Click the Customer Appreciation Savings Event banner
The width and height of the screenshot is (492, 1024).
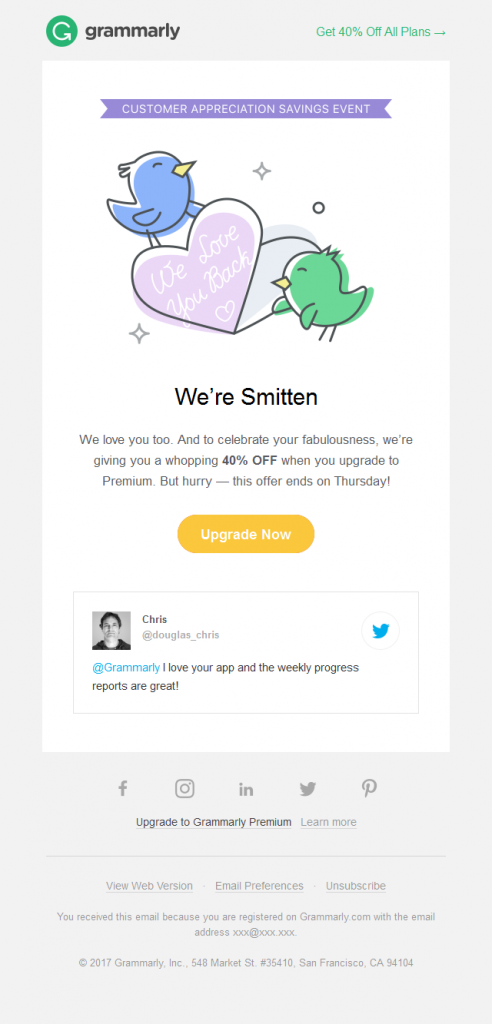[246, 108]
